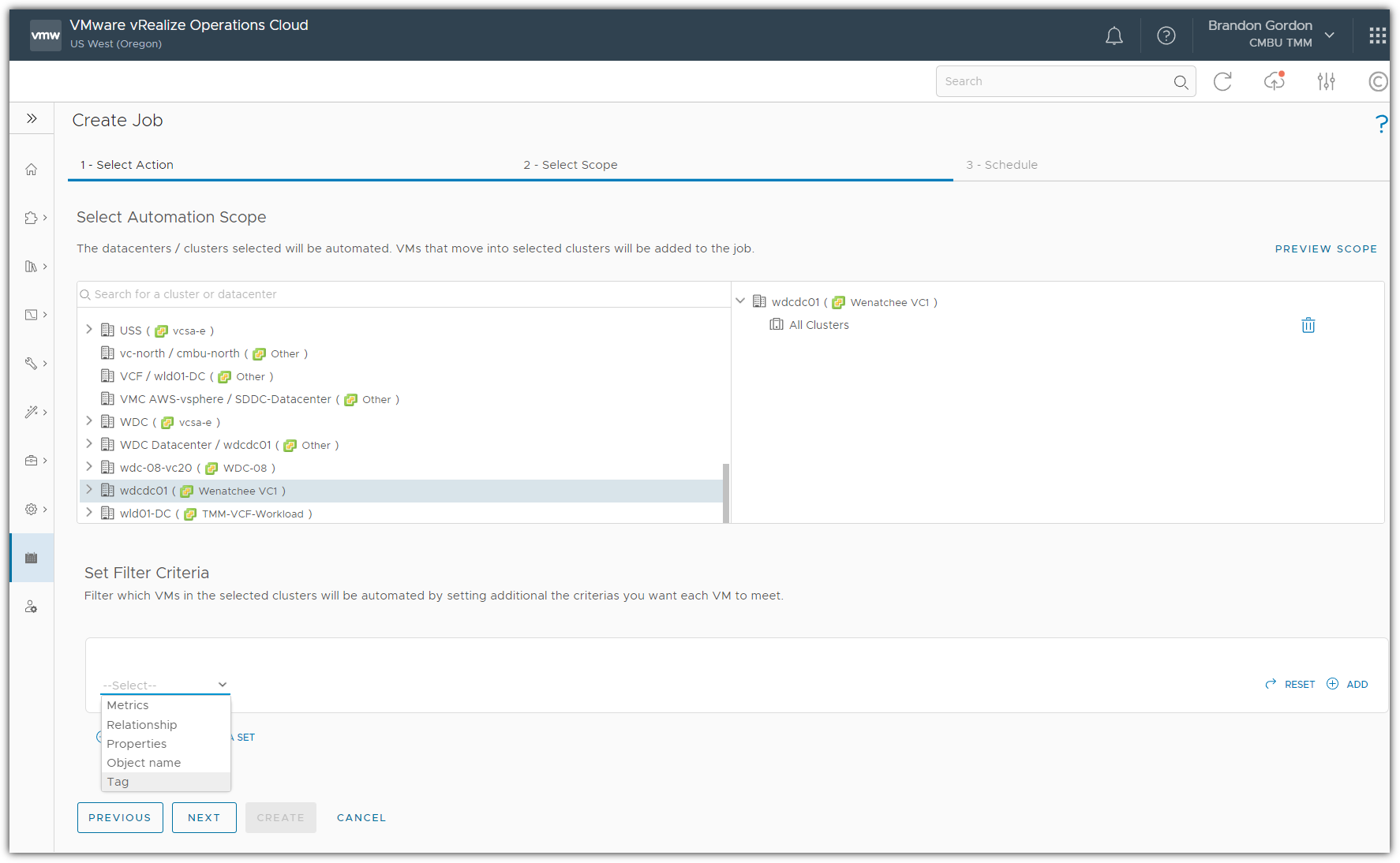Click the PREVIEW SCOPE link
This screenshot has height=863, width=1400.
tap(1325, 248)
